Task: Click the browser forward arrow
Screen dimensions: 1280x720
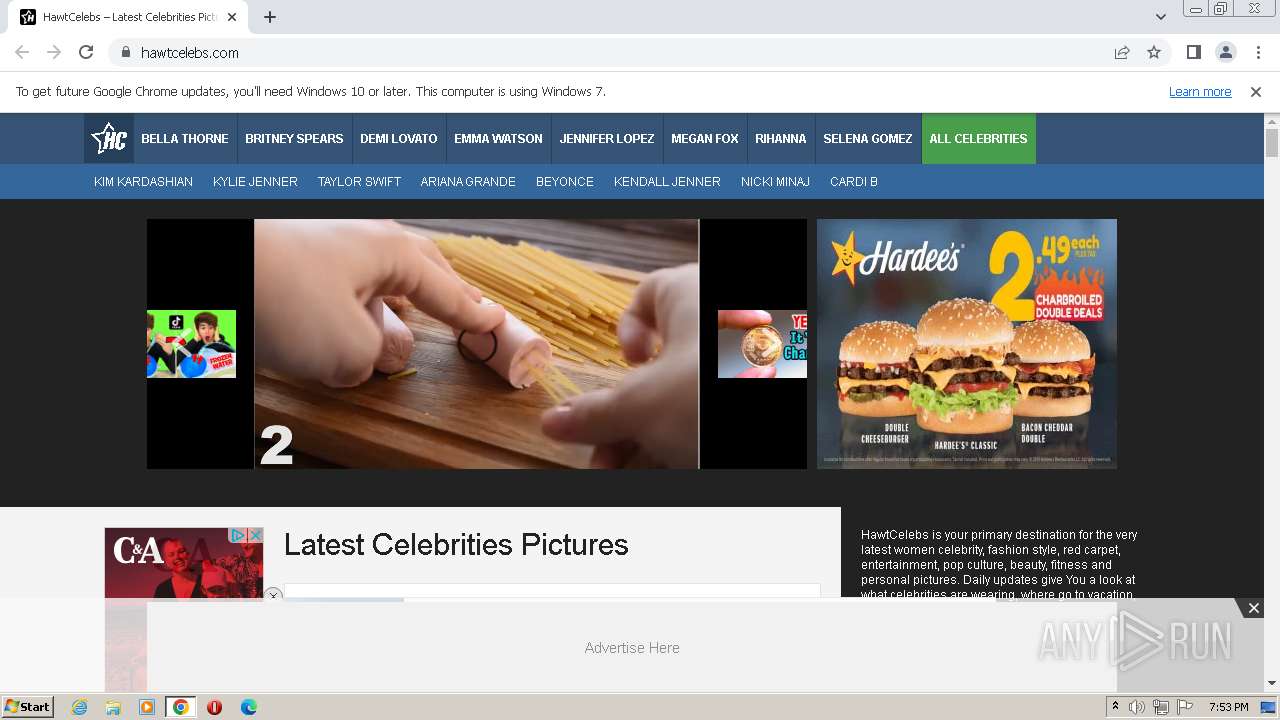Action: (x=54, y=53)
